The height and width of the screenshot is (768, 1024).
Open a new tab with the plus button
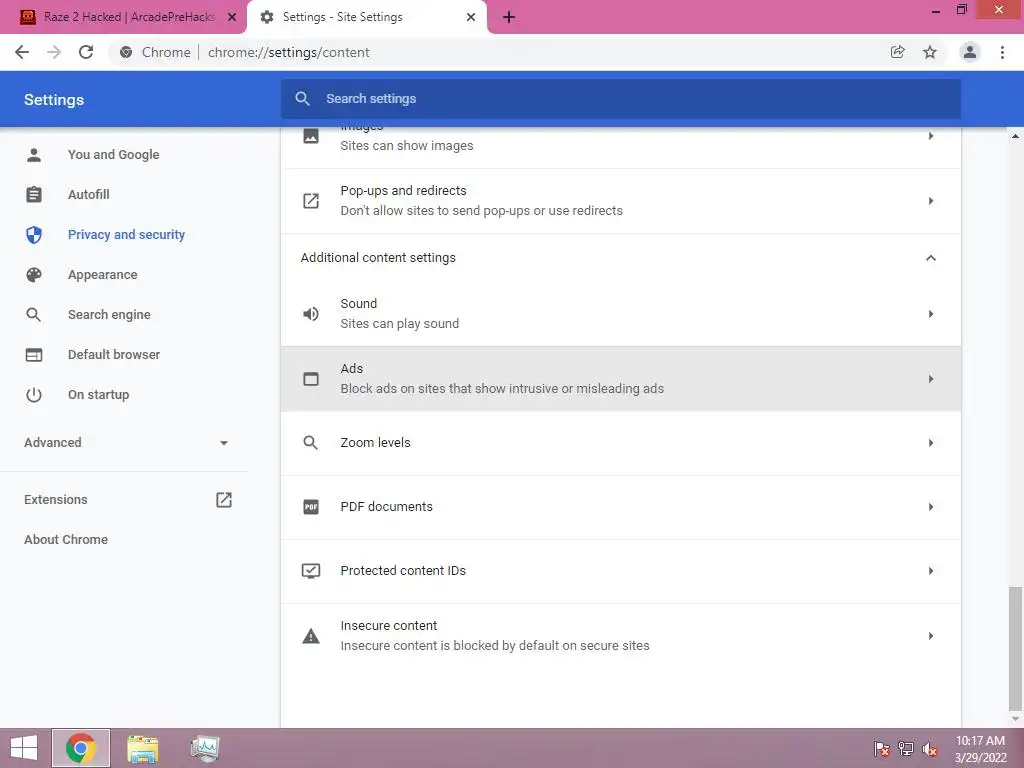click(x=509, y=17)
